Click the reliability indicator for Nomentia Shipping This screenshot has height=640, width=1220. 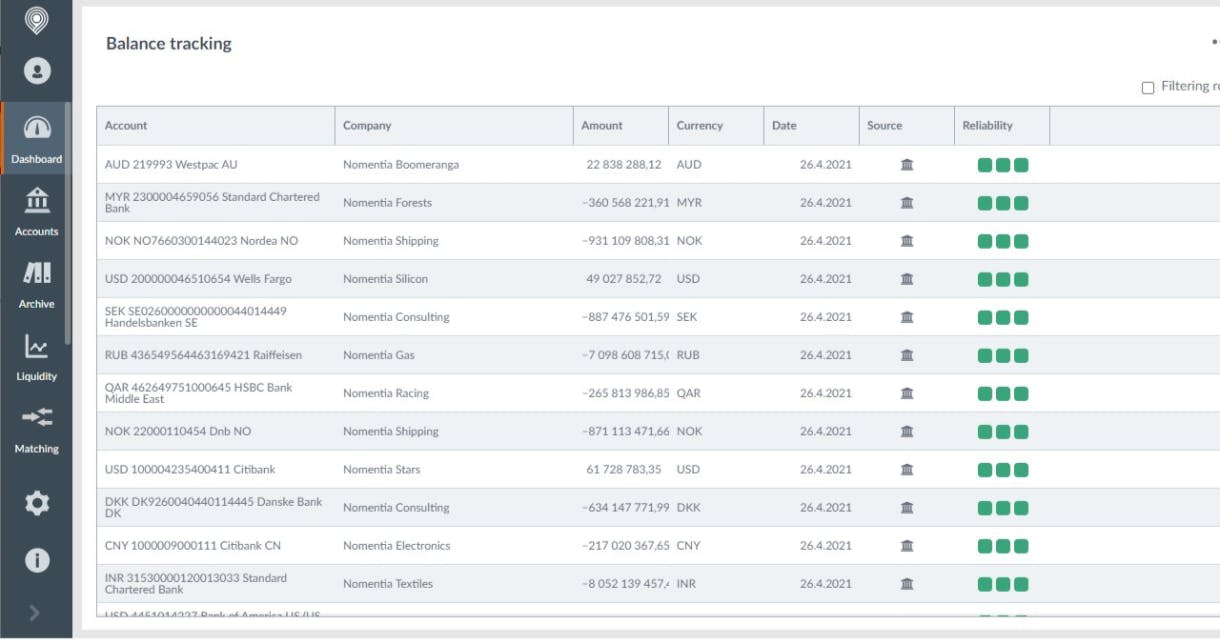tap(1003, 240)
